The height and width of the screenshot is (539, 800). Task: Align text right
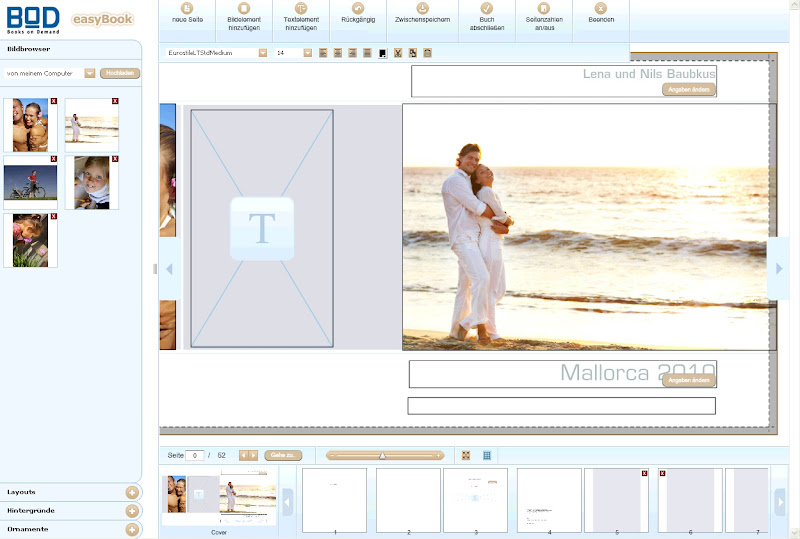click(353, 53)
